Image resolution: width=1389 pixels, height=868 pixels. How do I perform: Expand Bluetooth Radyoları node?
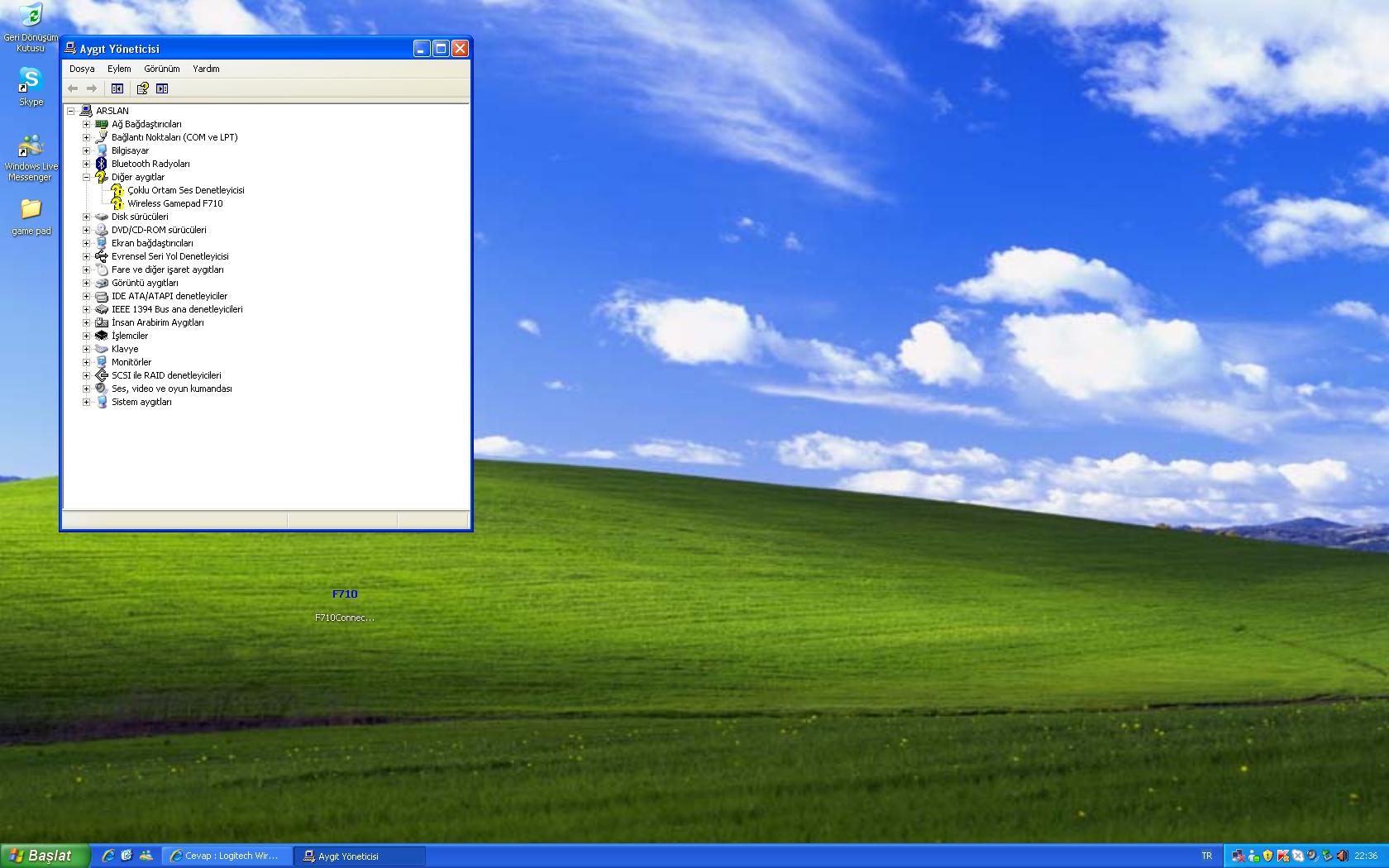click(x=86, y=164)
